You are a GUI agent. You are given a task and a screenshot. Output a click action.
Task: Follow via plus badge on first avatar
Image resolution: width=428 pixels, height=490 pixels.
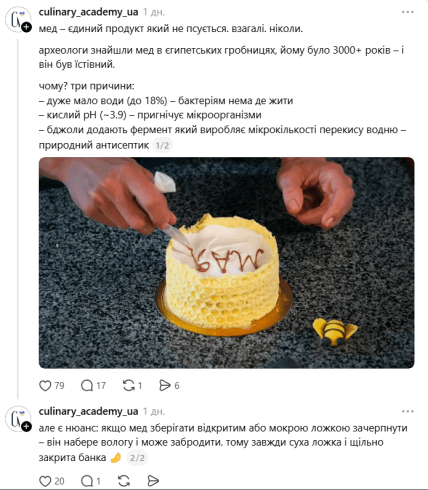tap(26, 27)
